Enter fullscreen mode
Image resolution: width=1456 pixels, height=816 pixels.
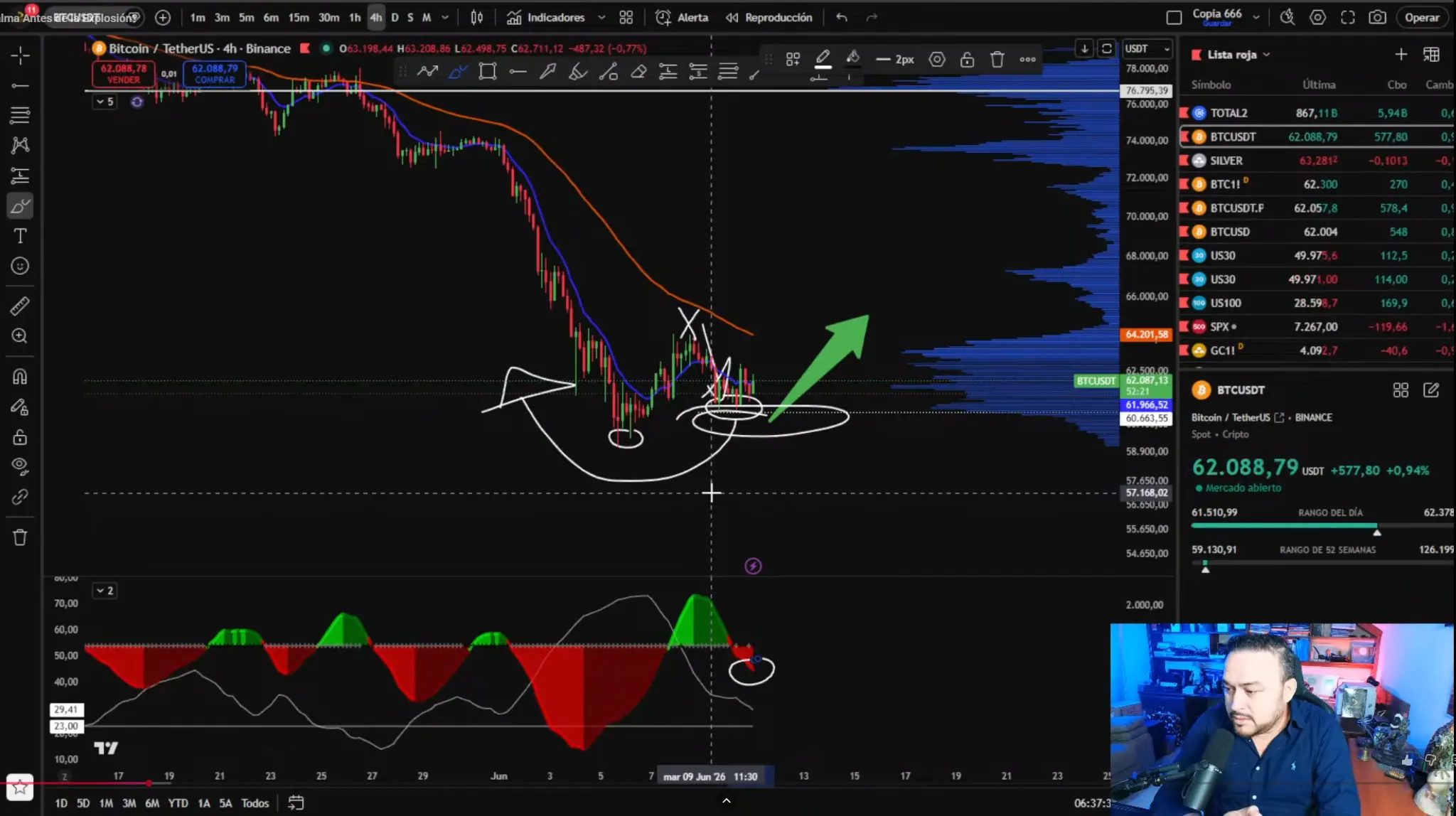1348,17
